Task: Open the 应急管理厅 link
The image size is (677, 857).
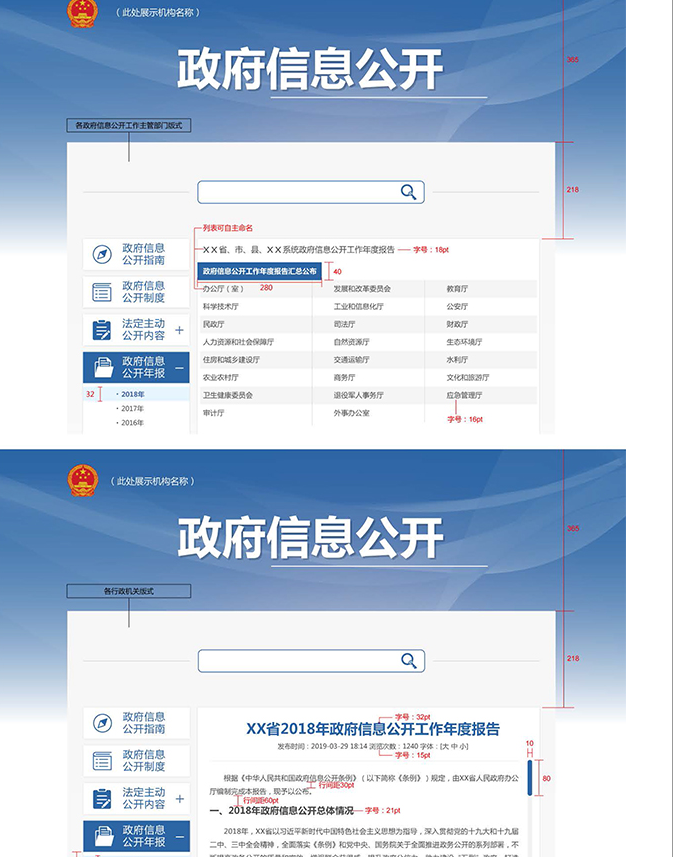Action: [464, 395]
